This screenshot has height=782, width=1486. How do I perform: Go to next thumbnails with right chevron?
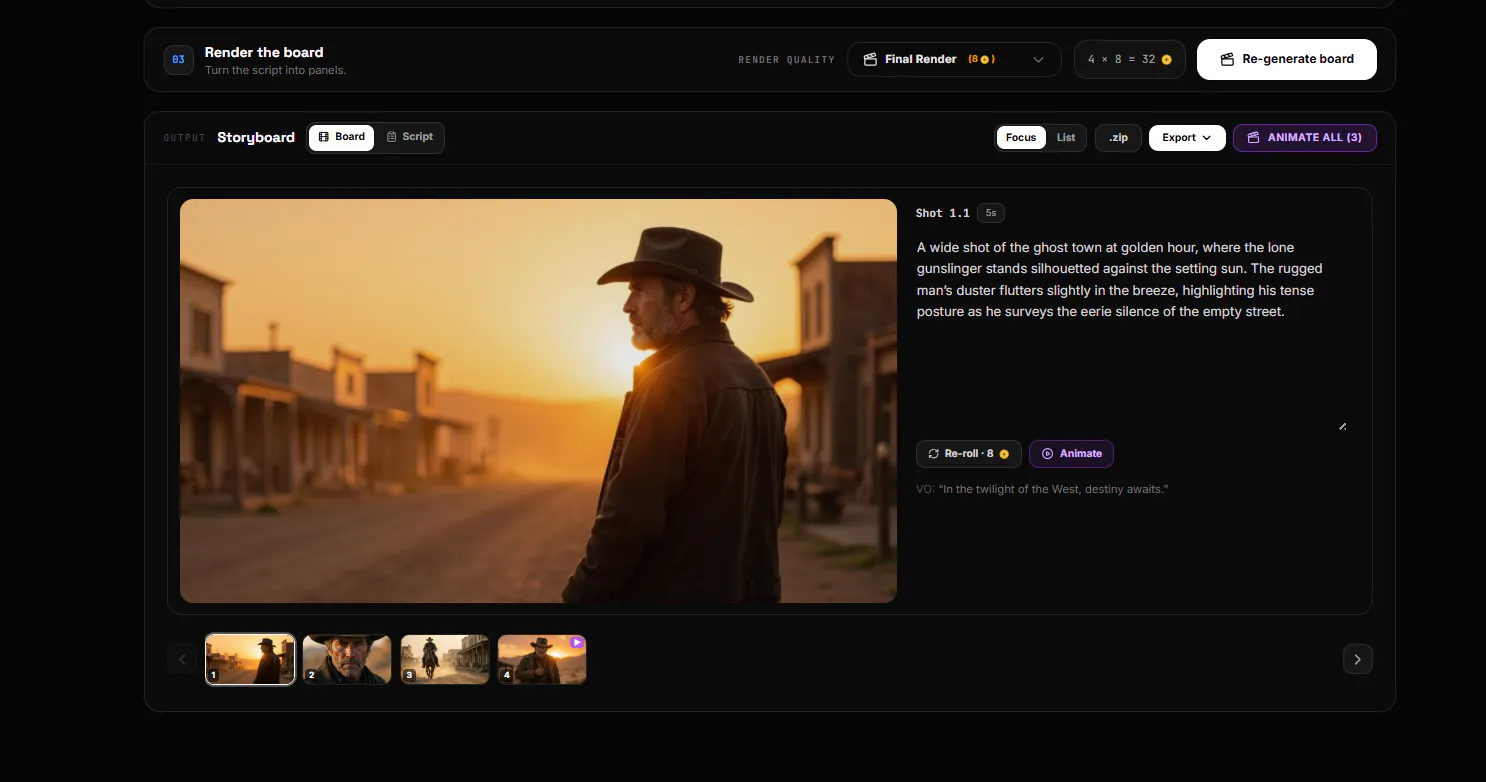[1357, 659]
